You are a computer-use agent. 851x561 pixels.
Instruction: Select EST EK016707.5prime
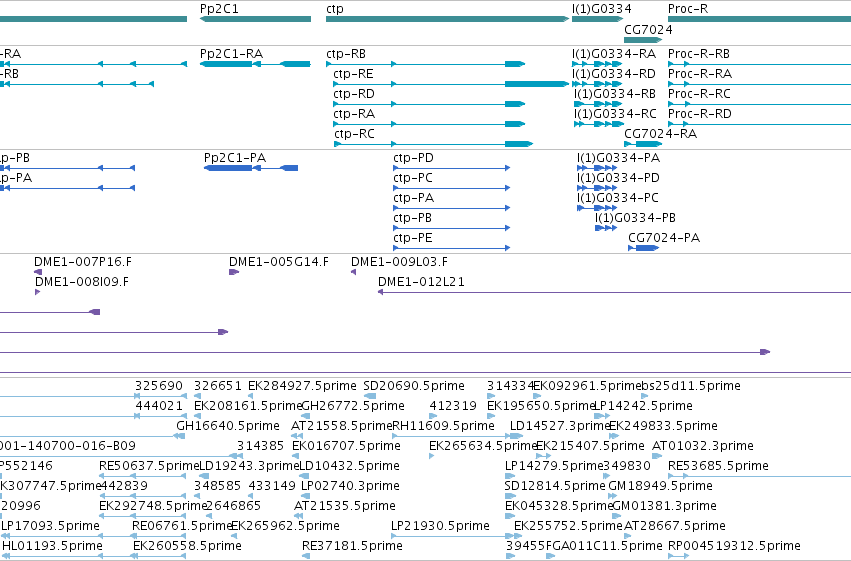pos(346,447)
